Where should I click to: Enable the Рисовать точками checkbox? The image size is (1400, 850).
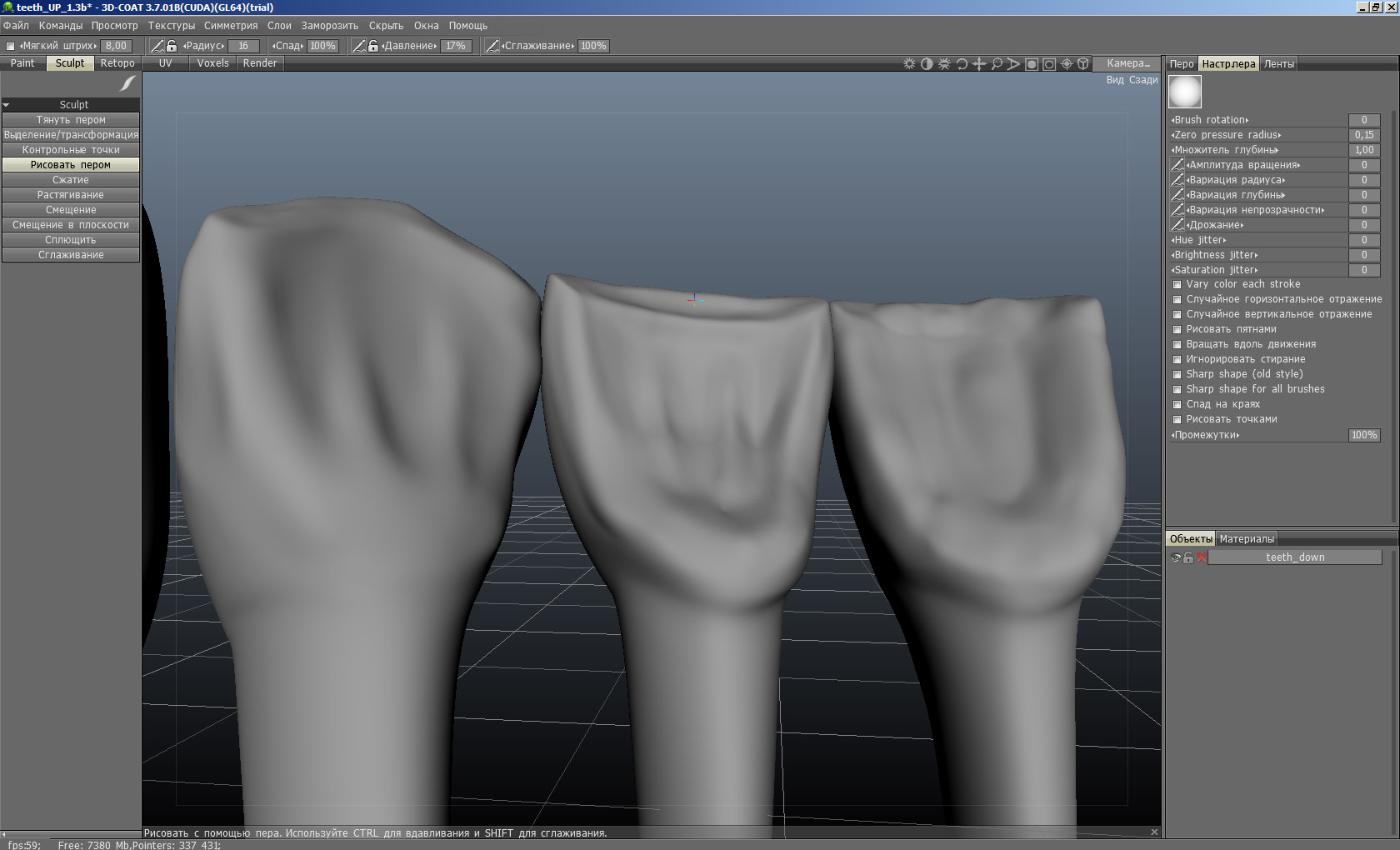point(1177,420)
